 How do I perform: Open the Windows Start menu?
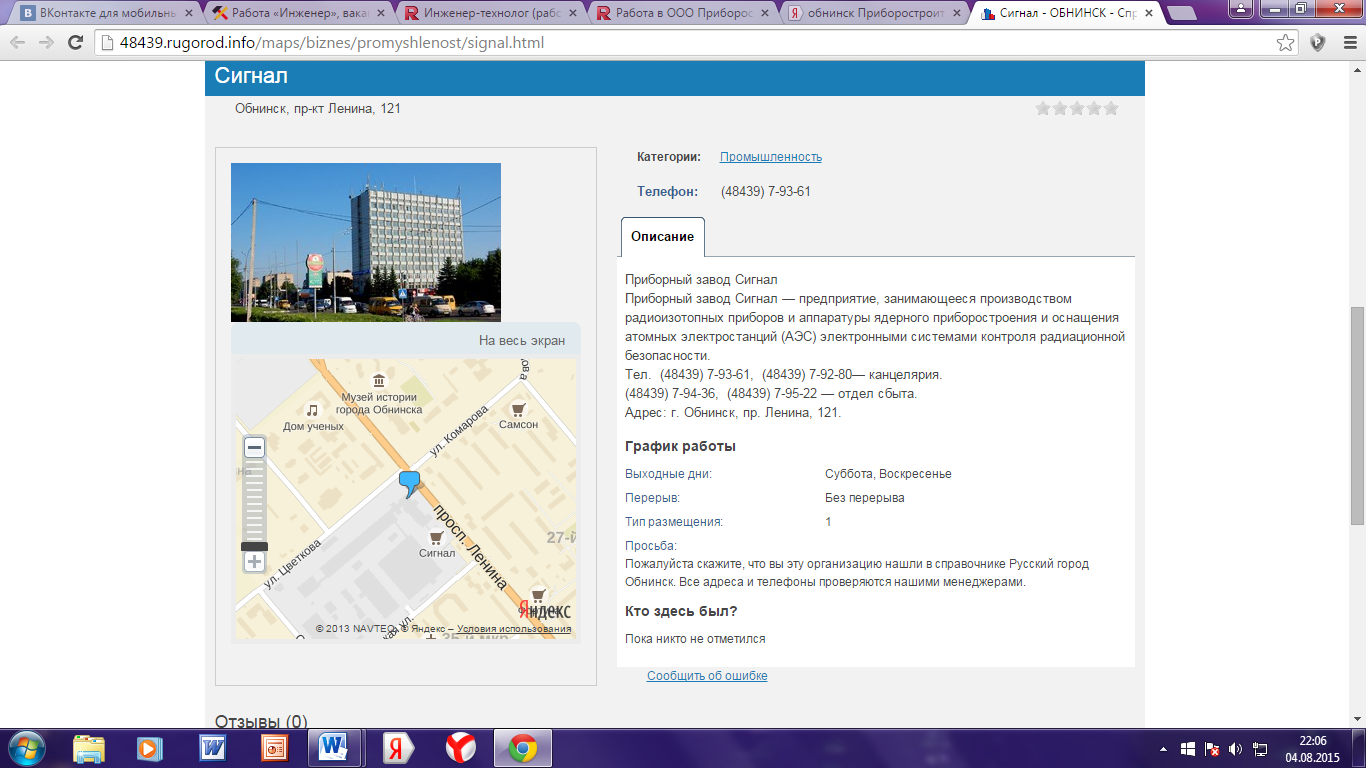click(x=26, y=748)
